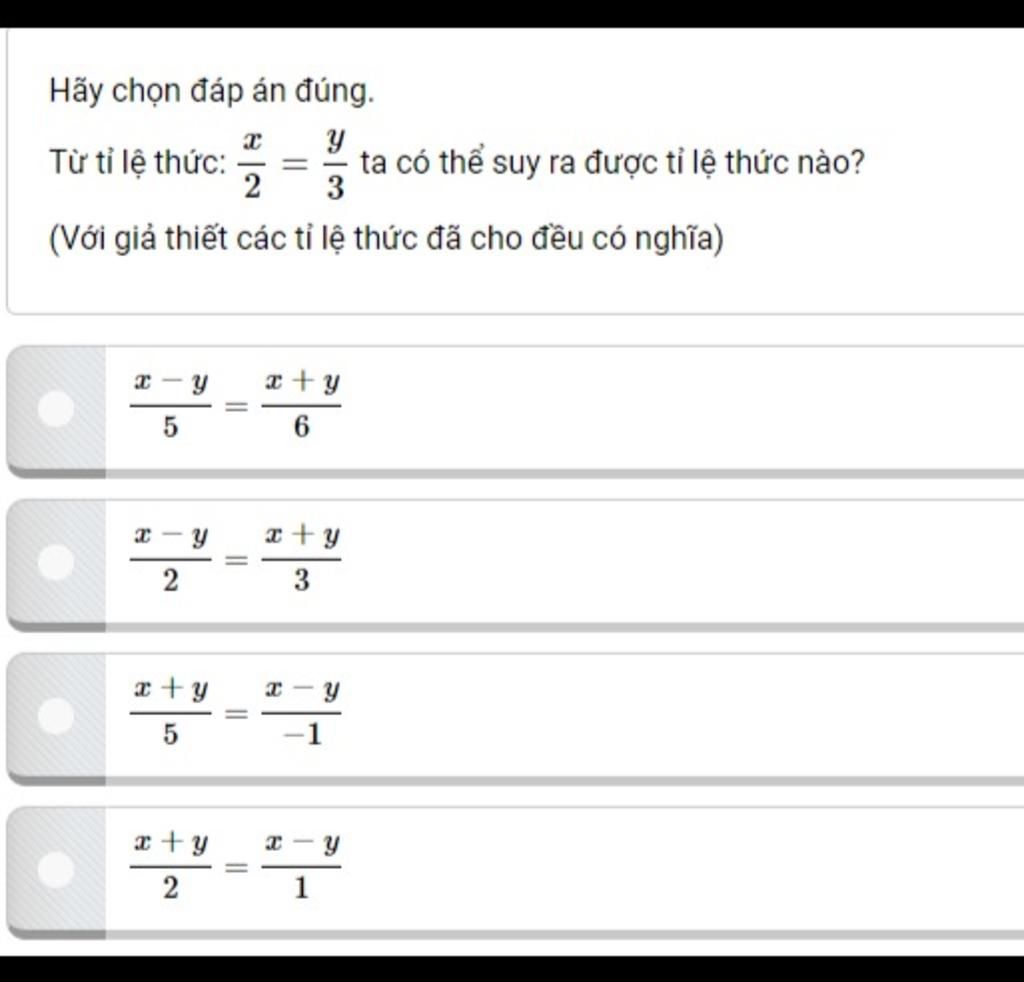Click the (x−y)/5 fraction in the first answer
Screen dimensions: 1024x982
click(170, 406)
